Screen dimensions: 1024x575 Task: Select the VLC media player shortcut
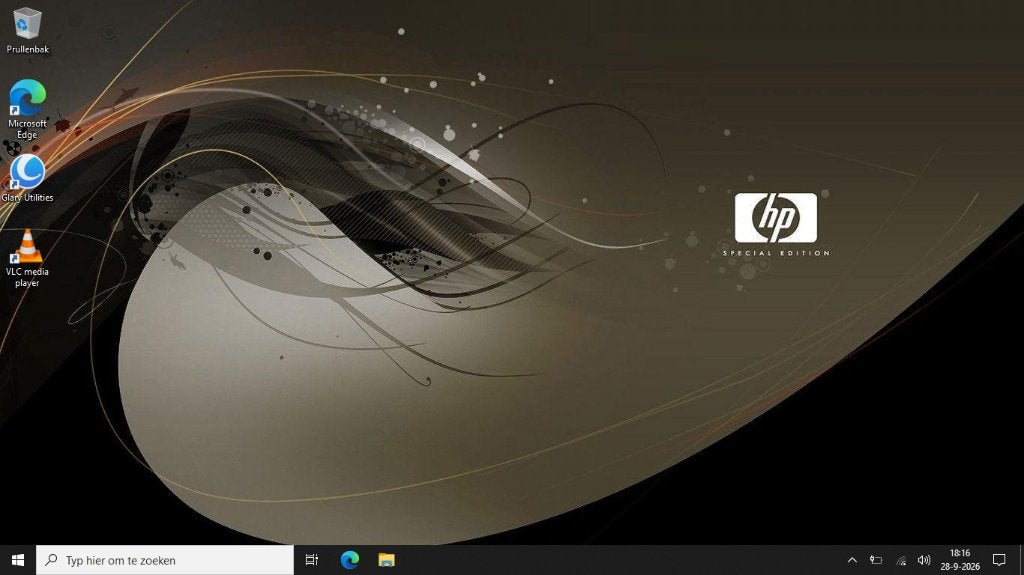[x=27, y=258]
